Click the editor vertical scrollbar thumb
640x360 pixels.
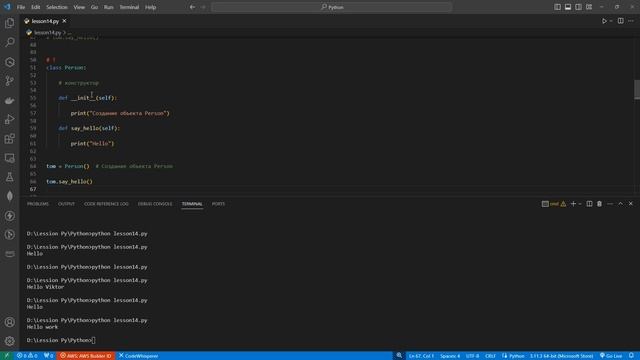(x=637, y=89)
